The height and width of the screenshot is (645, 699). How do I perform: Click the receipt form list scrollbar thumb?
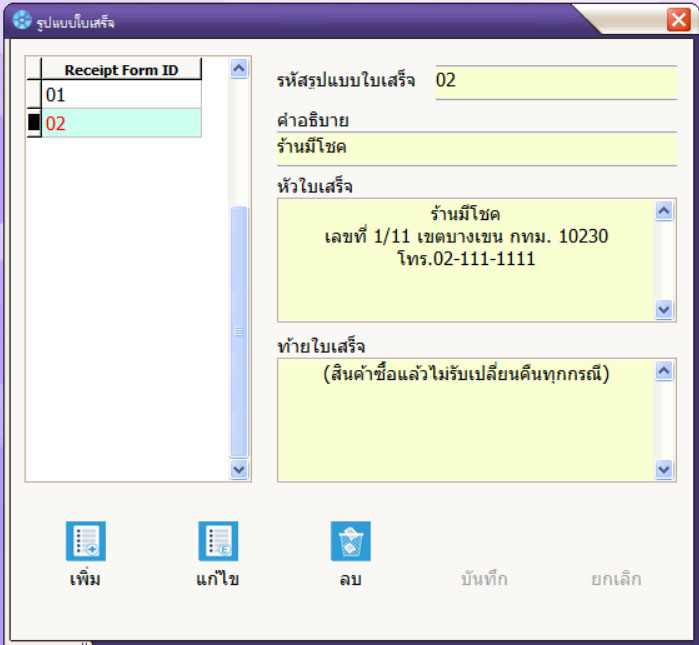[239, 330]
